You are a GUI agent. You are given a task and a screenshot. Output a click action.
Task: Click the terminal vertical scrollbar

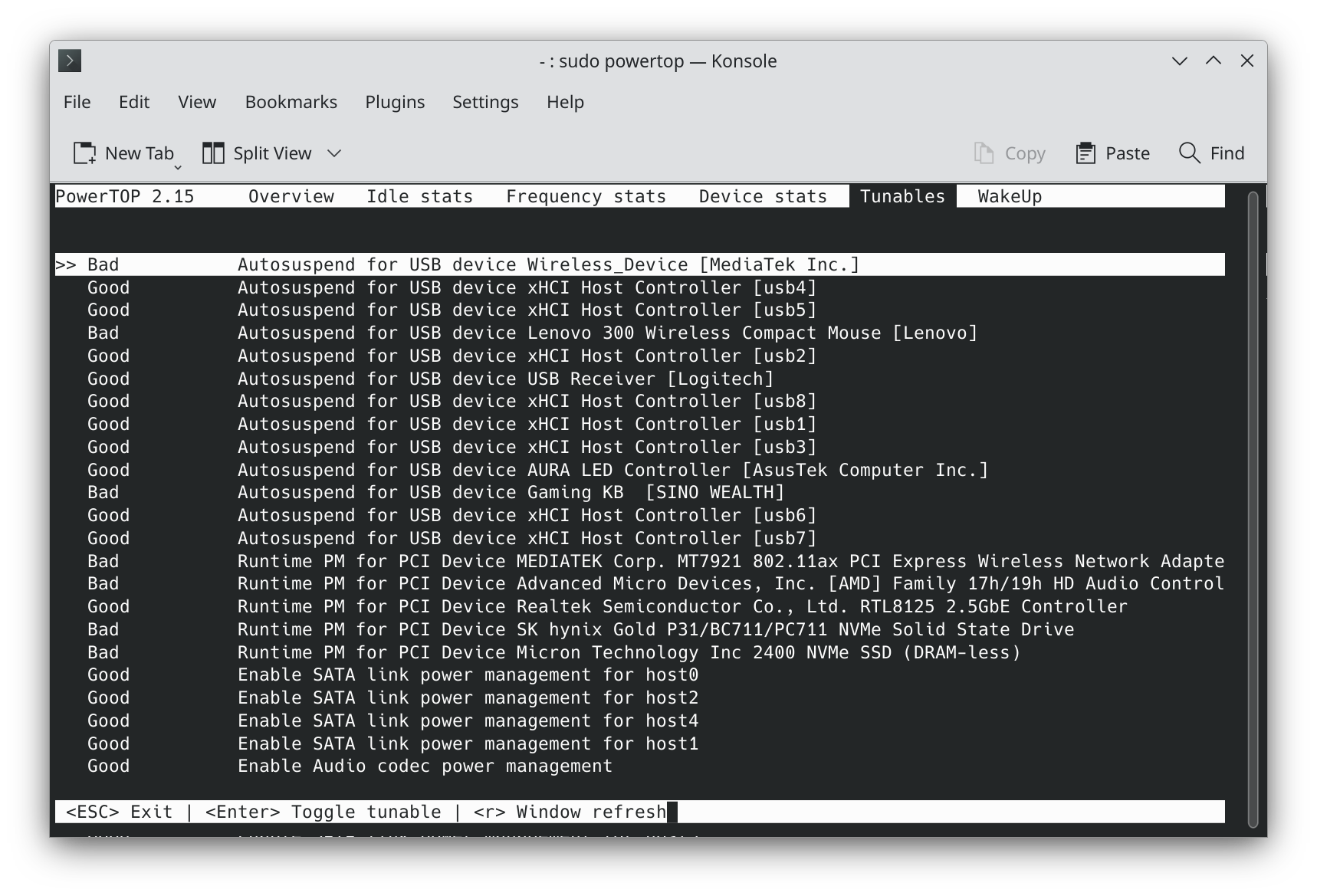tap(1253, 509)
